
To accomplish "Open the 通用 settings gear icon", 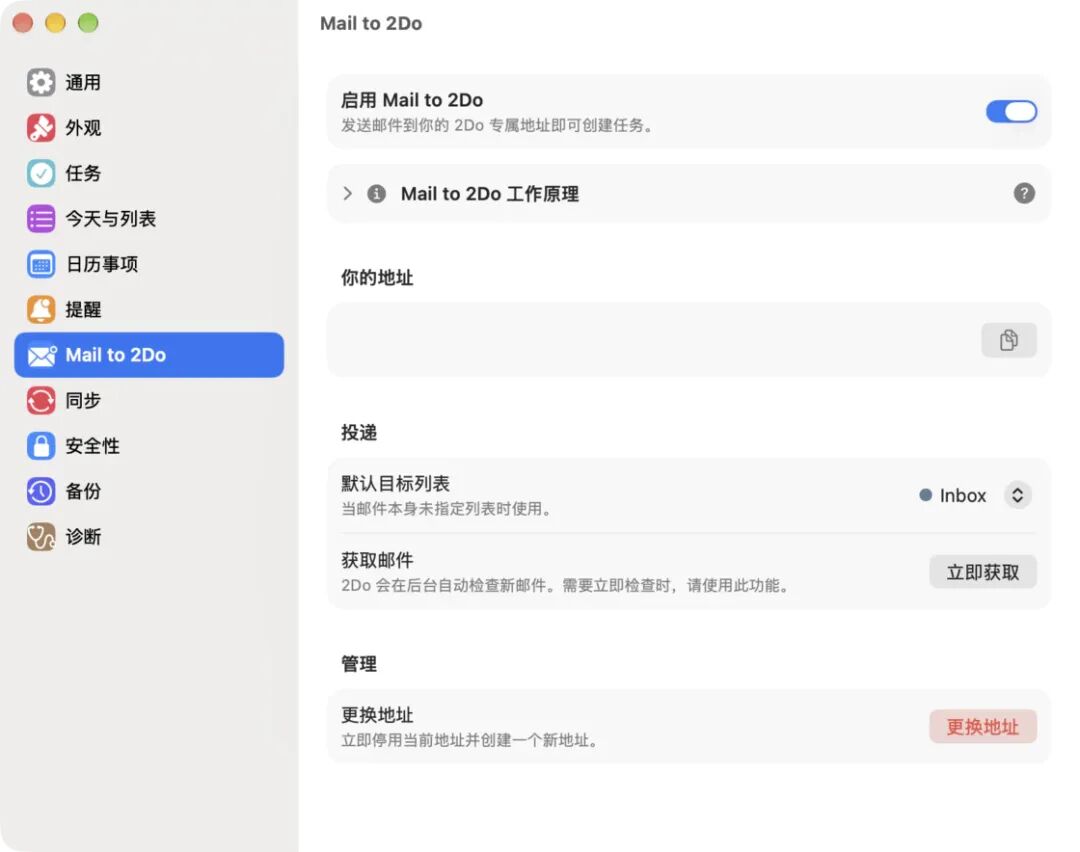I will click(x=41, y=83).
